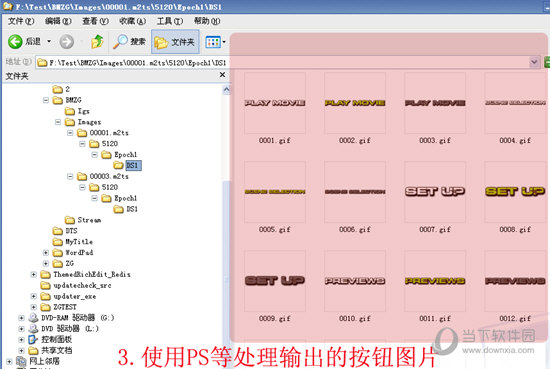The width and height of the screenshot is (550, 369).
Task: Collapse the 00001.m2ts tree node
Action: [70, 133]
